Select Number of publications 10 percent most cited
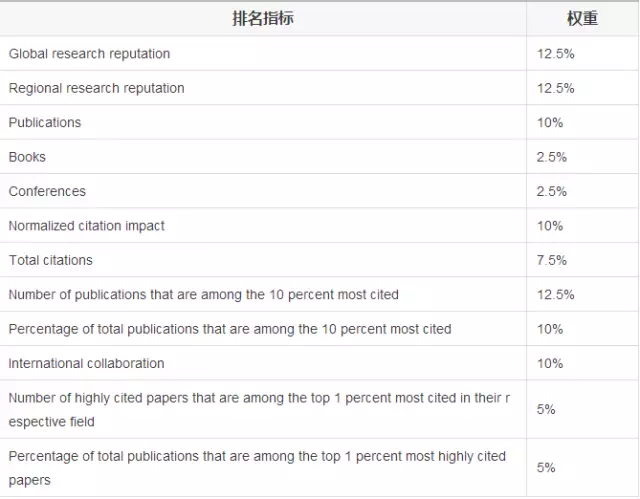This screenshot has width=640, height=499. point(204,294)
